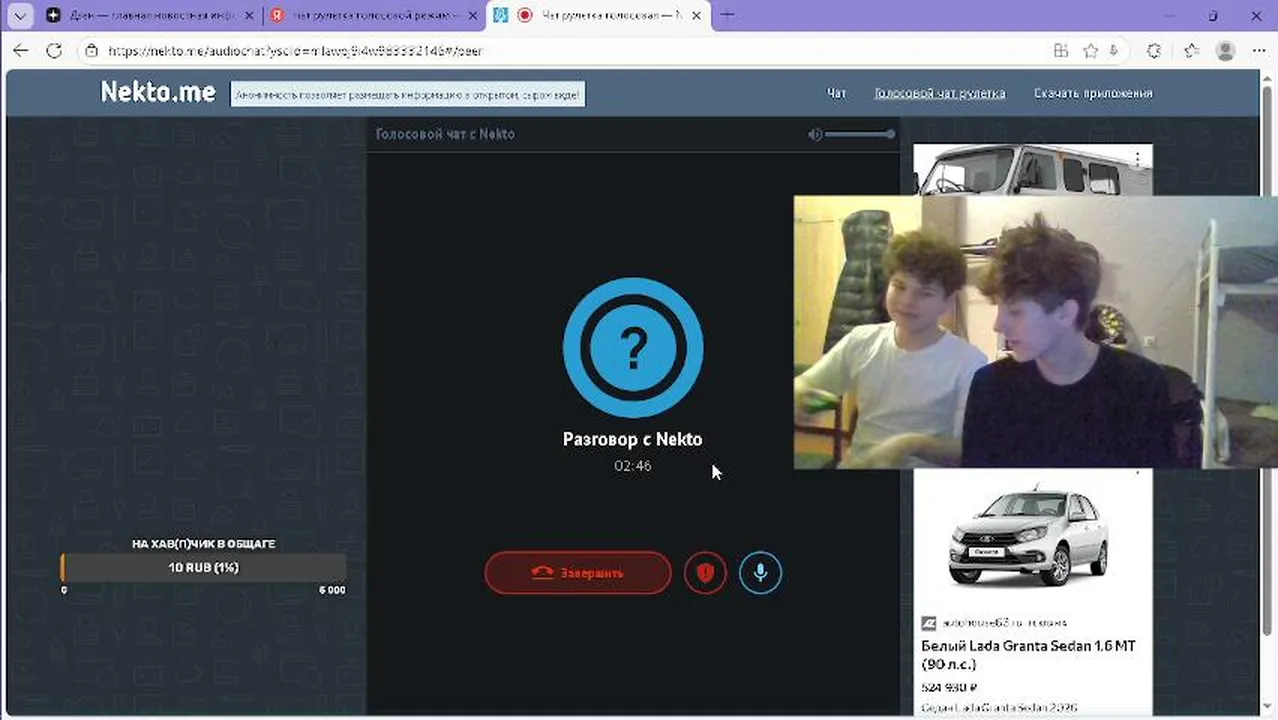
Task: Open the browser profile avatar
Action: click(1225, 51)
